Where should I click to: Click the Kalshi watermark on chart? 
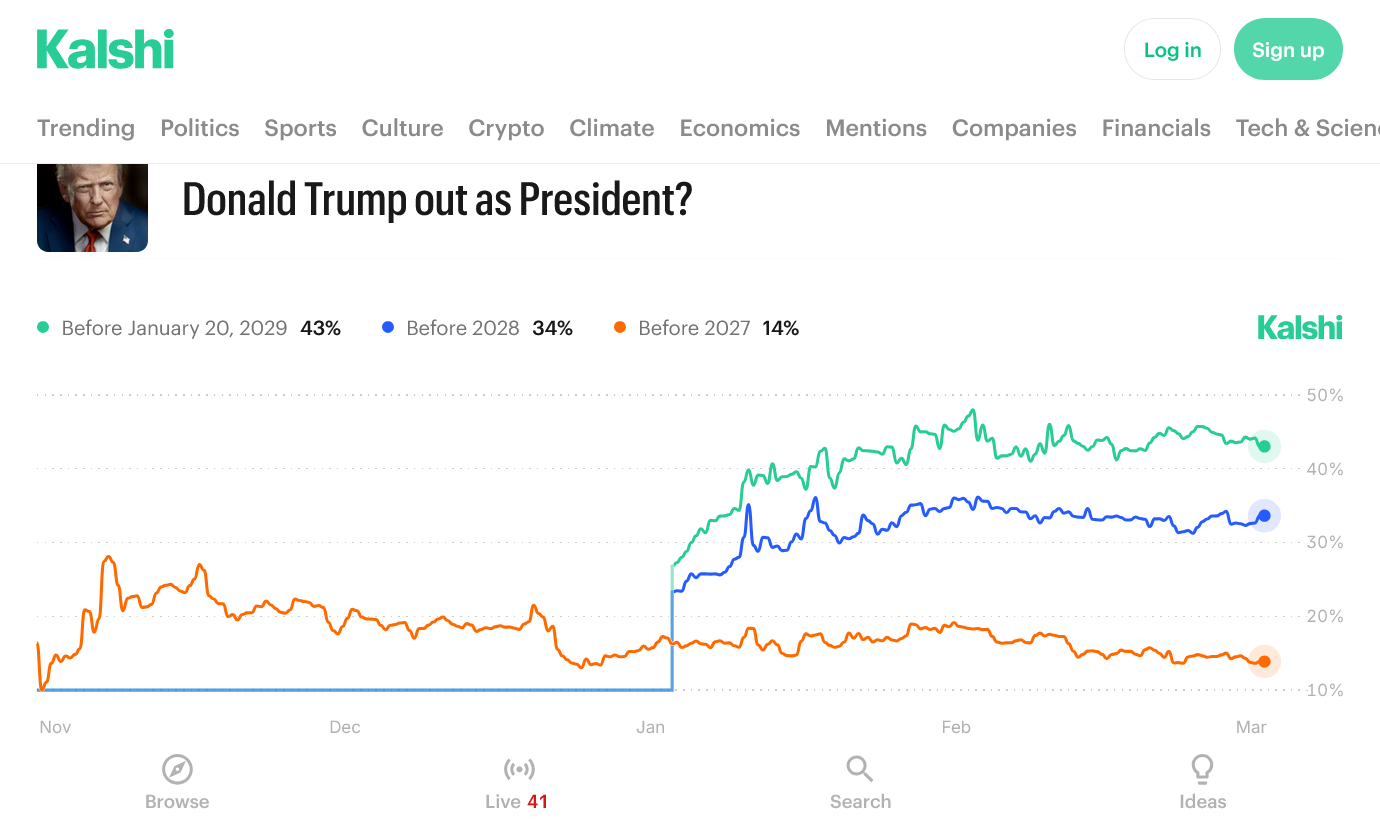1299,328
